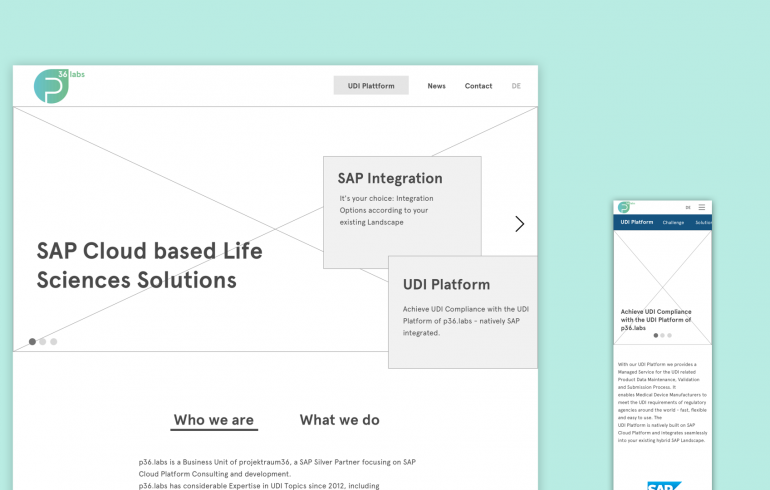Switch to the Who we are tab
The image size is (770, 490).
(x=214, y=420)
